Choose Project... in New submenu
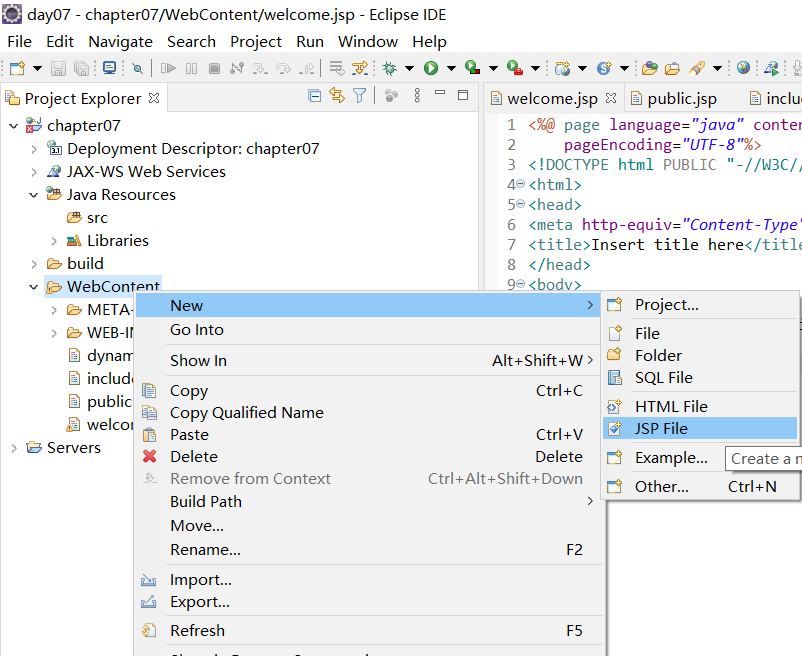802x656 pixels. click(700, 305)
